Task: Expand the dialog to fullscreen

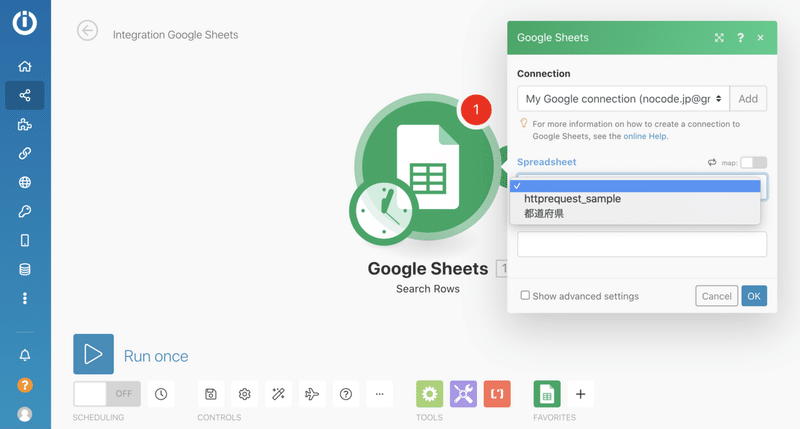Action: pyautogui.click(x=719, y=38)
